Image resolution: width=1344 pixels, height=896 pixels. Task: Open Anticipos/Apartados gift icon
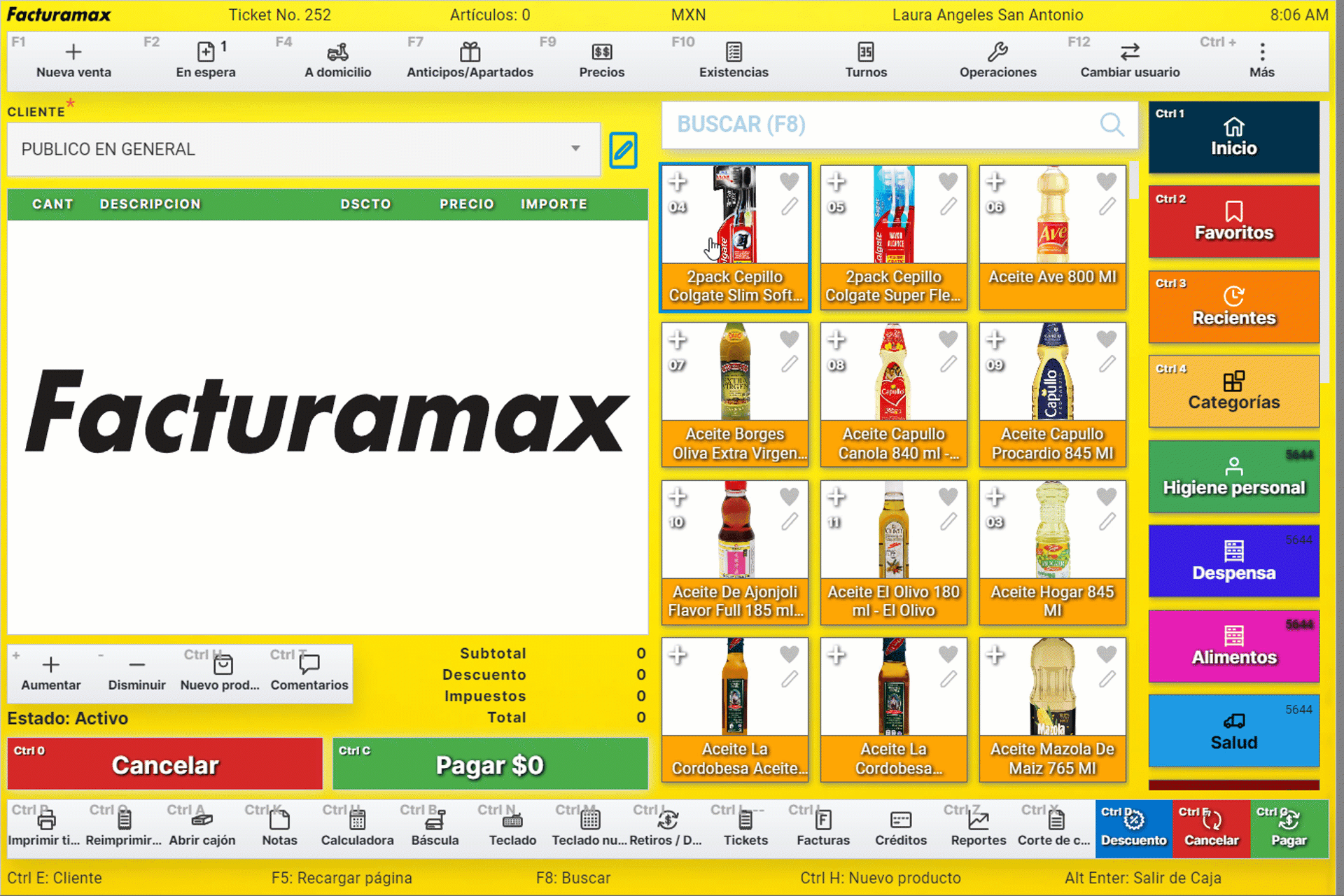coord(470,52)
